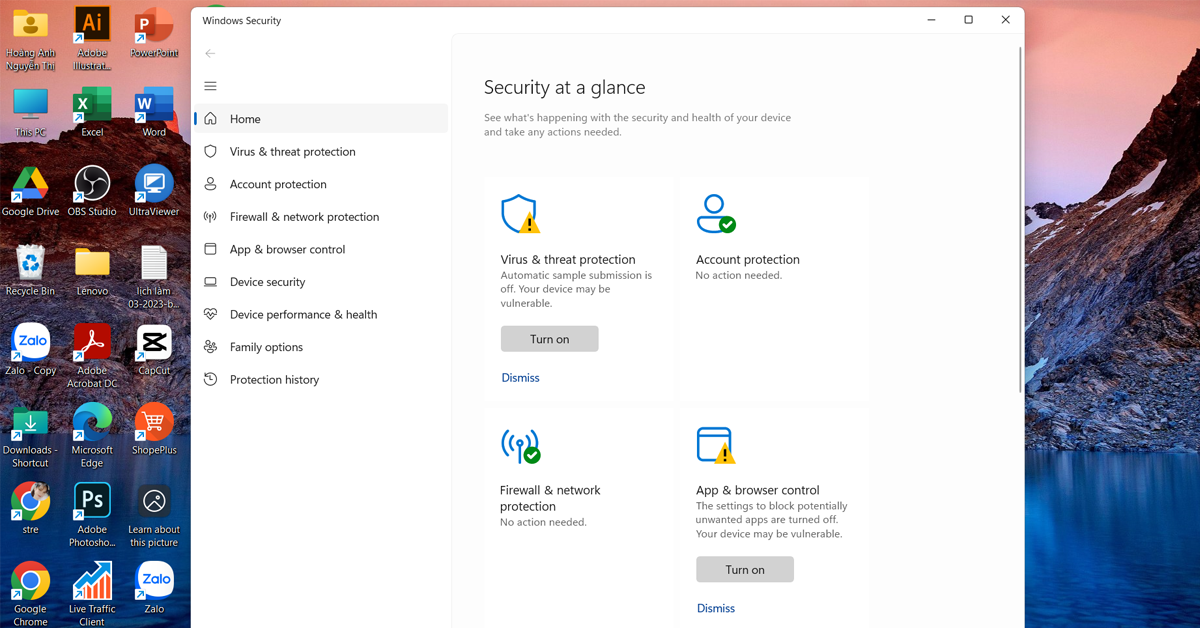Select Account protection in the sidebar
This screenshot has height=628, width=1200.
[x=278, y=184]
